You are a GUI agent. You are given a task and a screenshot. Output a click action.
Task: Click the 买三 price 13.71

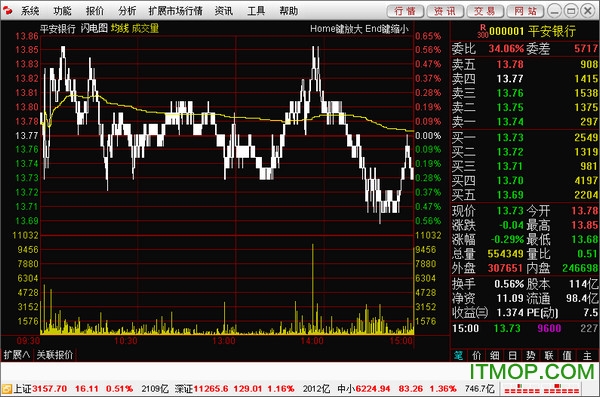[x=510, y=166]
